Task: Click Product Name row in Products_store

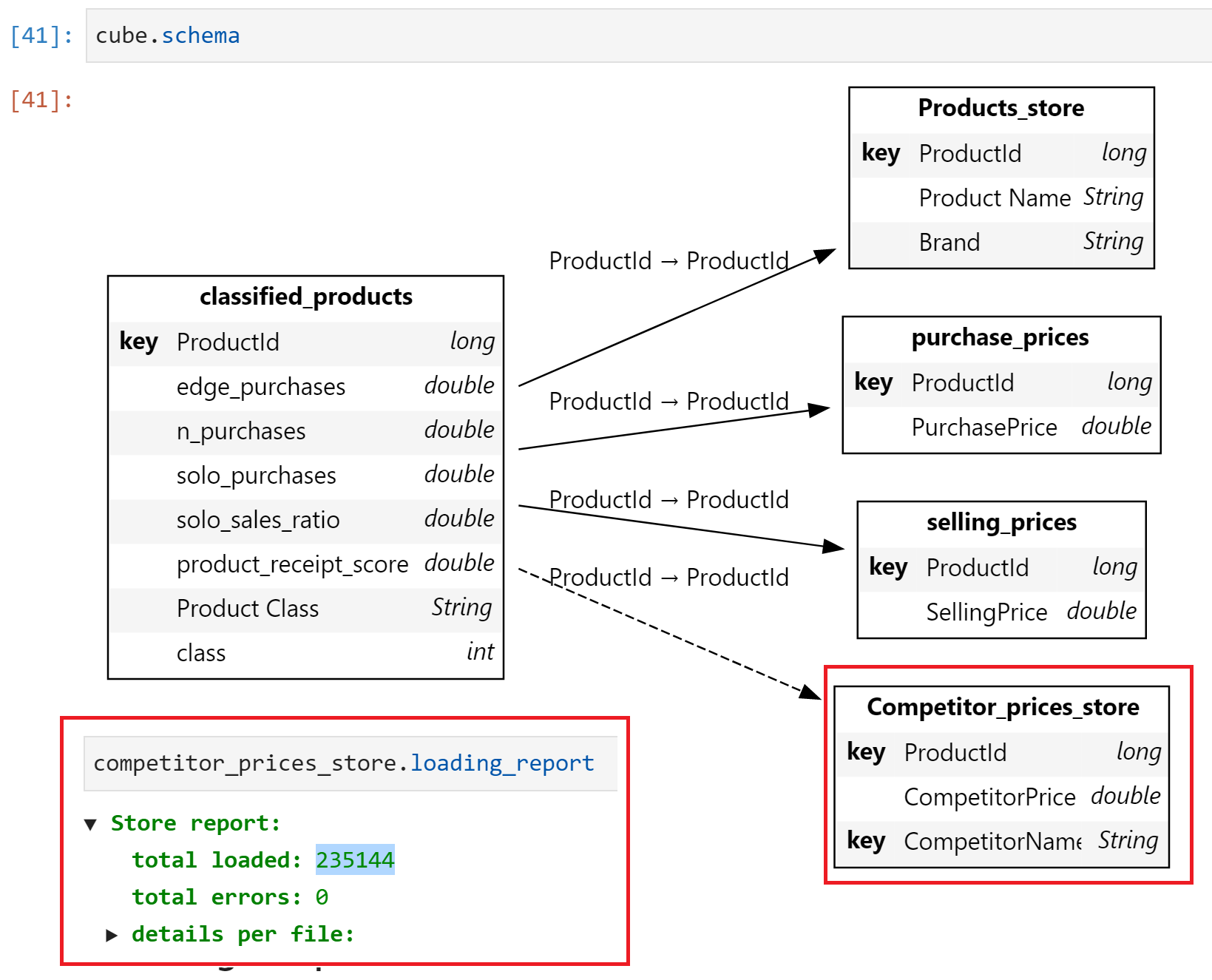Action: 1002,197
